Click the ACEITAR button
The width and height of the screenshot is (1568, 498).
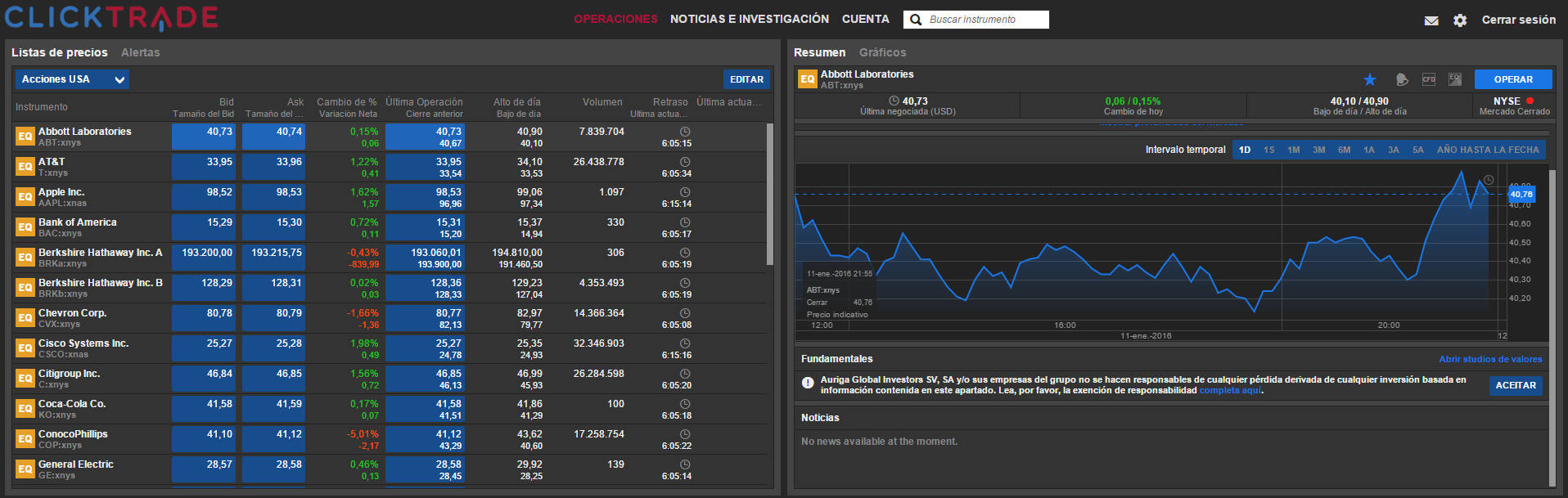click(1516, 385)
